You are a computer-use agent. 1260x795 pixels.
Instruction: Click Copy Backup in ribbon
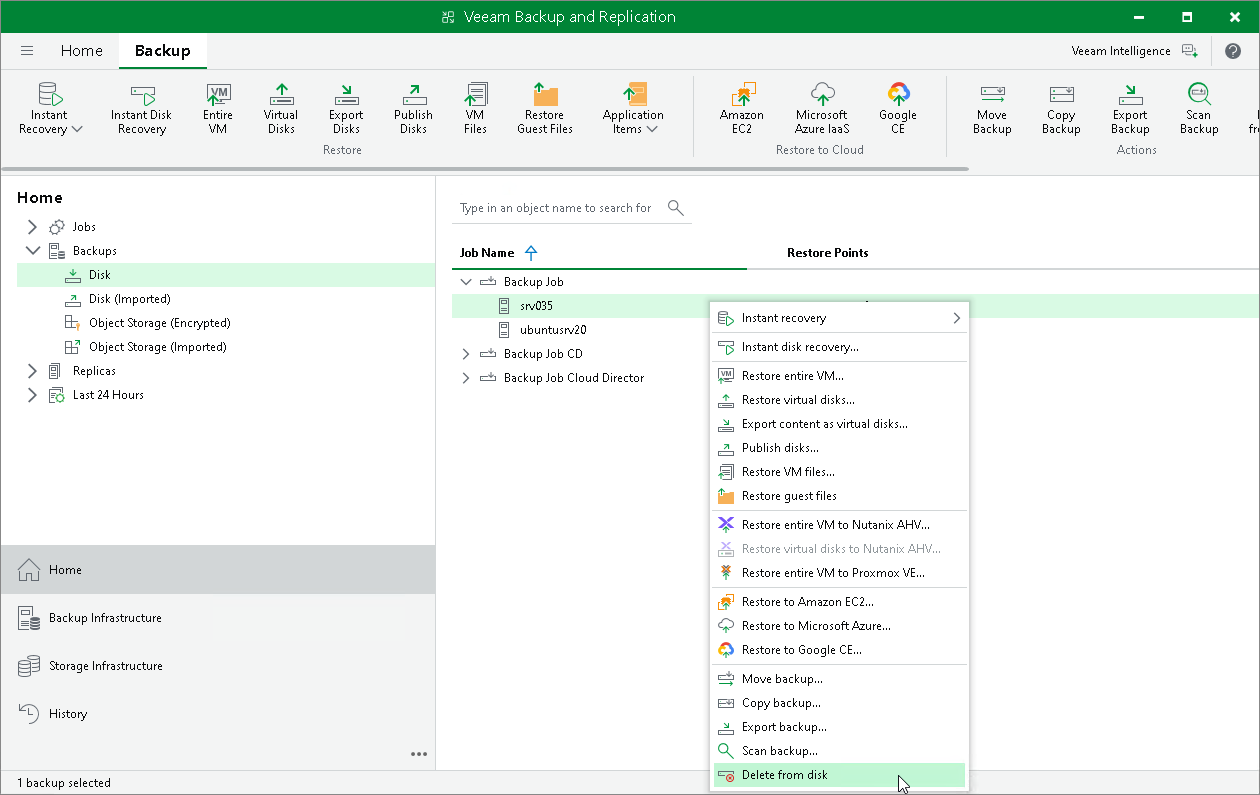tap(1061, 108)
